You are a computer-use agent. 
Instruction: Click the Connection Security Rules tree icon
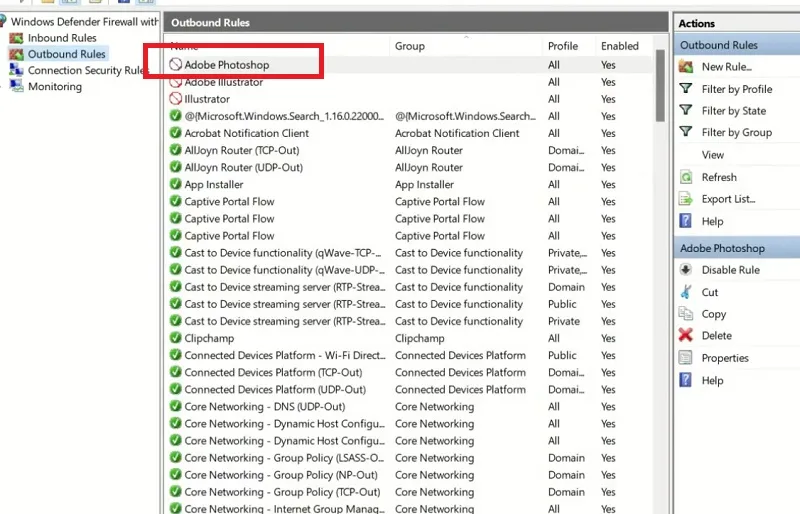pyautogui.click(x=16, y=70)
